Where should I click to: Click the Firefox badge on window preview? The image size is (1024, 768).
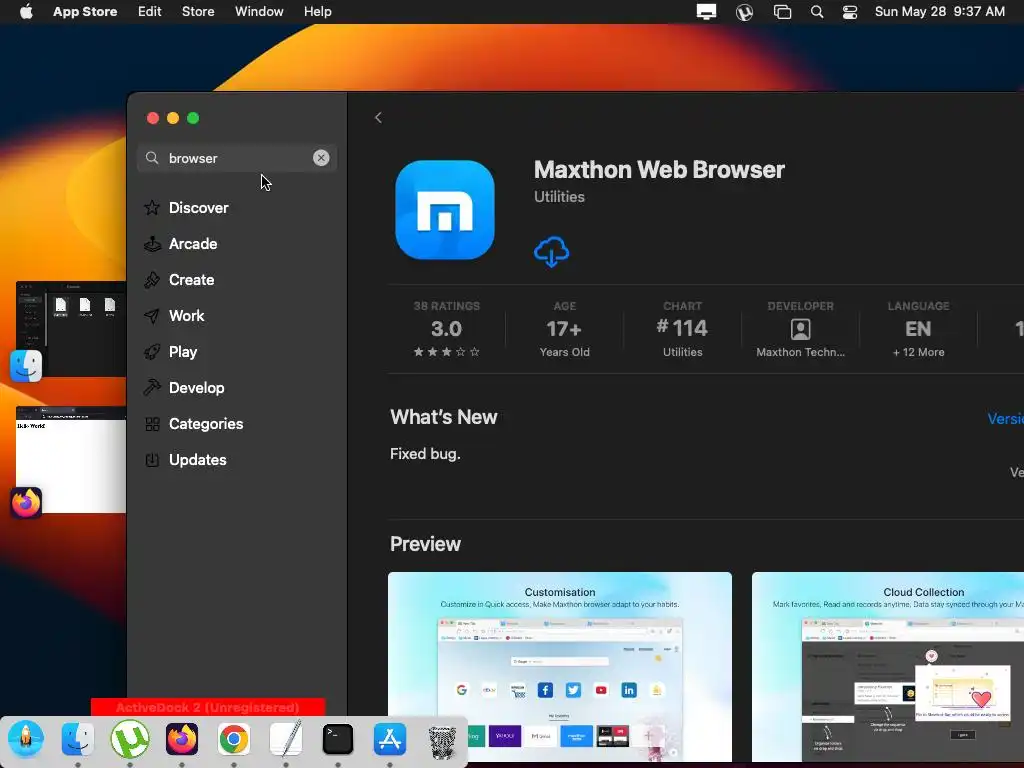26,503
